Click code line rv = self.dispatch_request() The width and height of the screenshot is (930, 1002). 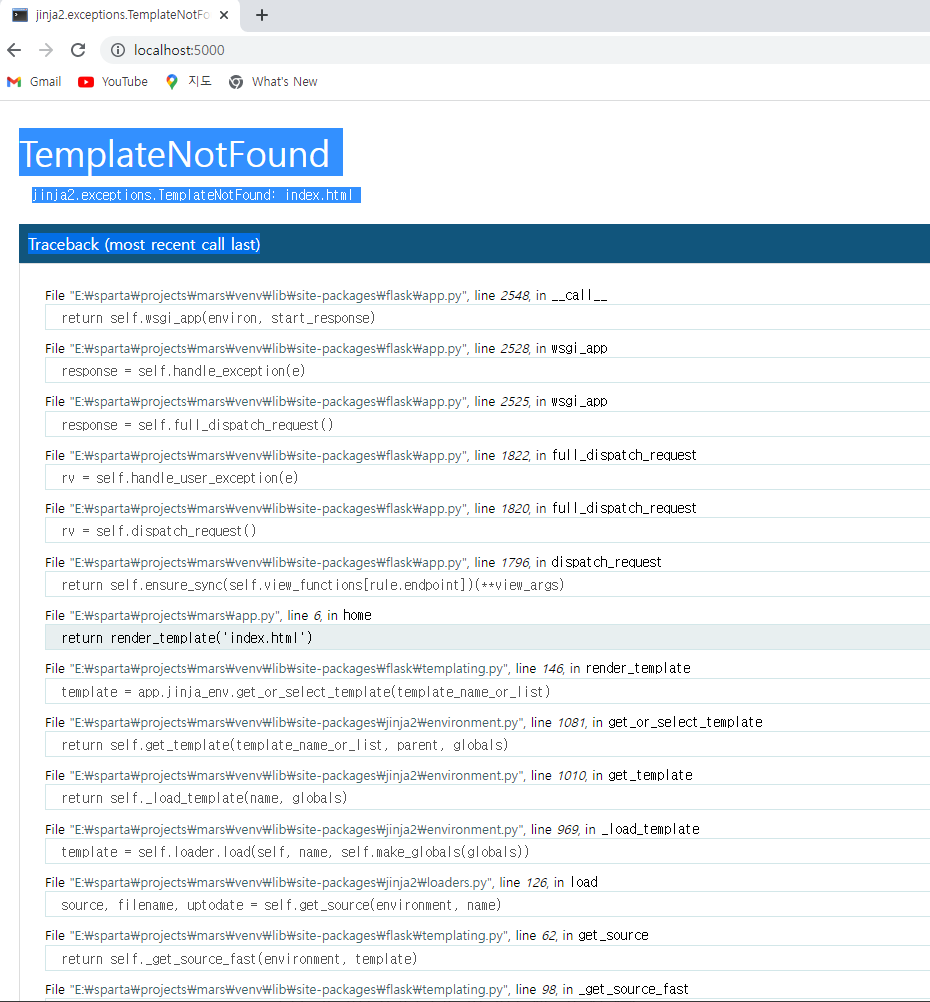[x=487, y=530]
